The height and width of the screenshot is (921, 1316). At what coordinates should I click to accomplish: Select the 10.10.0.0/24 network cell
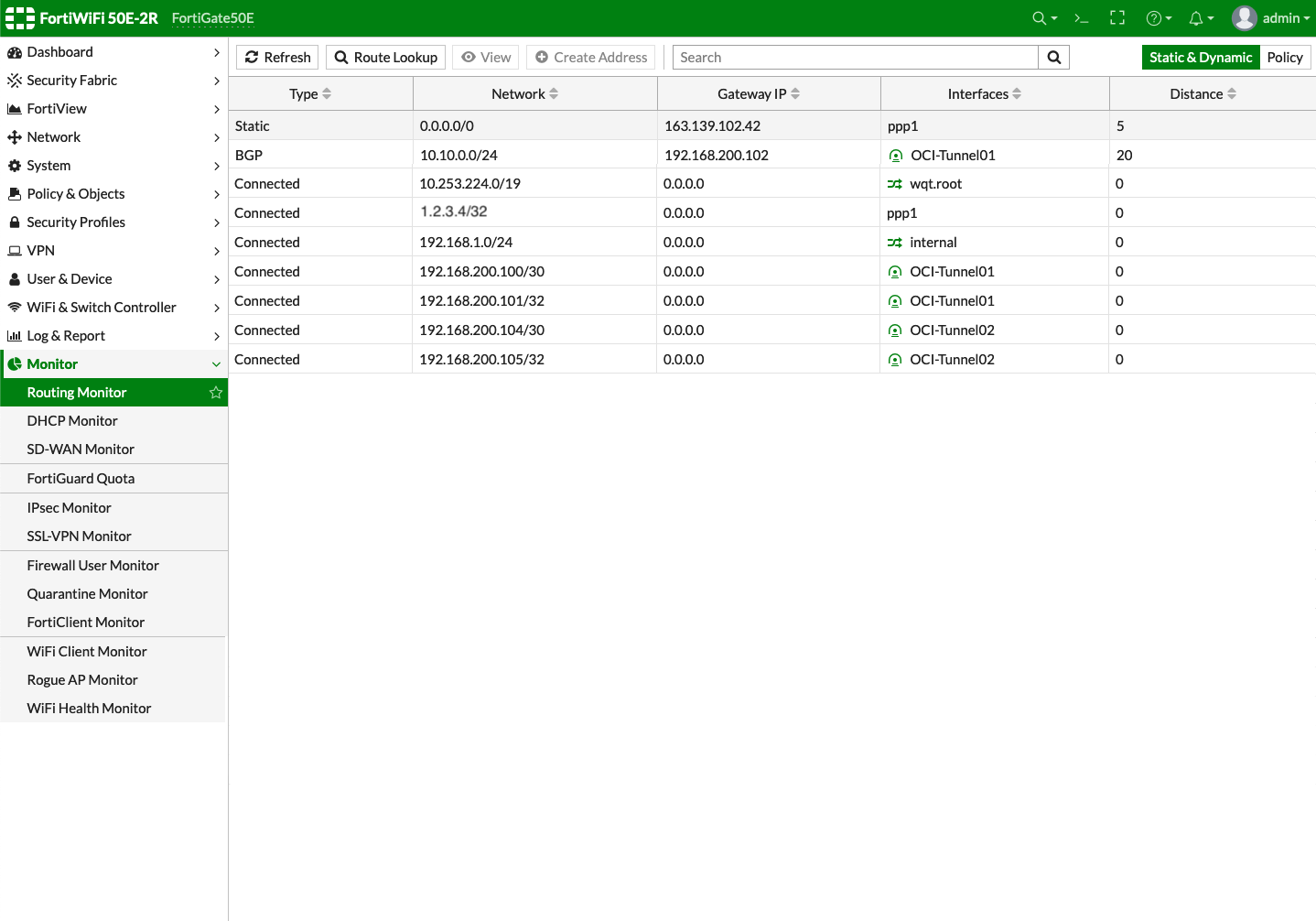click(x=534, y=156)
